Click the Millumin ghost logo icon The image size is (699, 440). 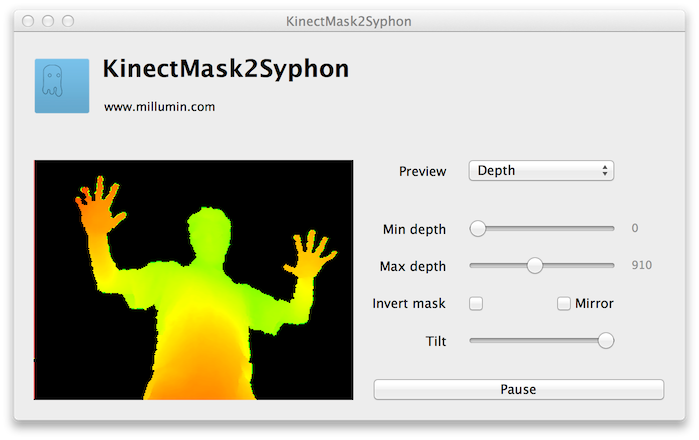(62, 86)
